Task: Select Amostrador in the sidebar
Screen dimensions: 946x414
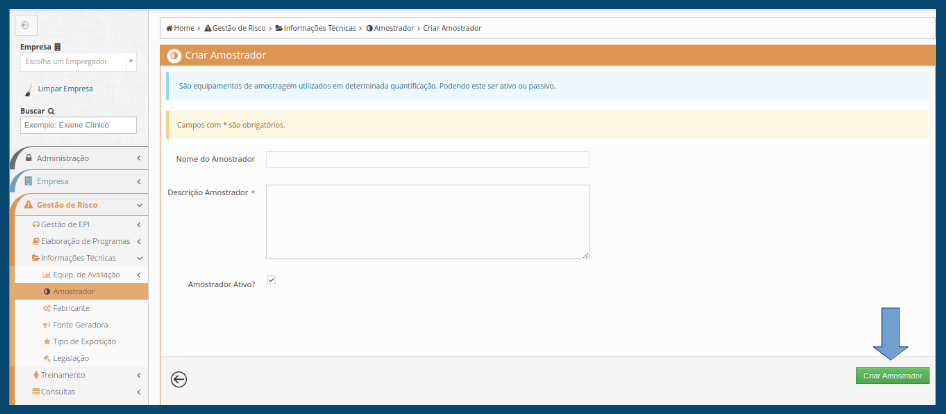Action: coord(74,291)
